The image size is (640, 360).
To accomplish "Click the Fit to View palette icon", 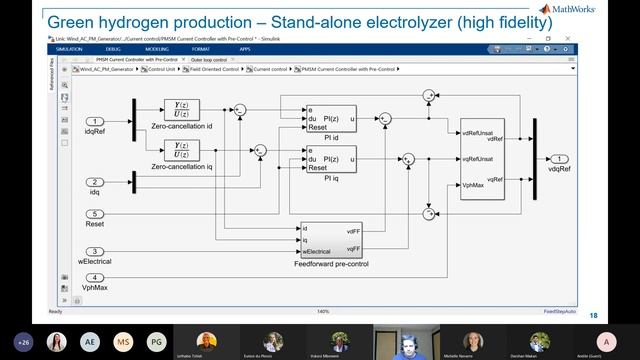I will (x=64, y=97).
